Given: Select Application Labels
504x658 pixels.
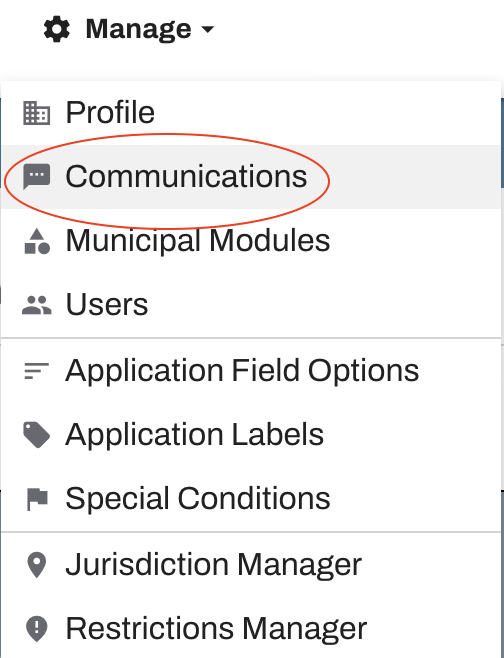Looking at the screenshot, I should coord(251,434).
